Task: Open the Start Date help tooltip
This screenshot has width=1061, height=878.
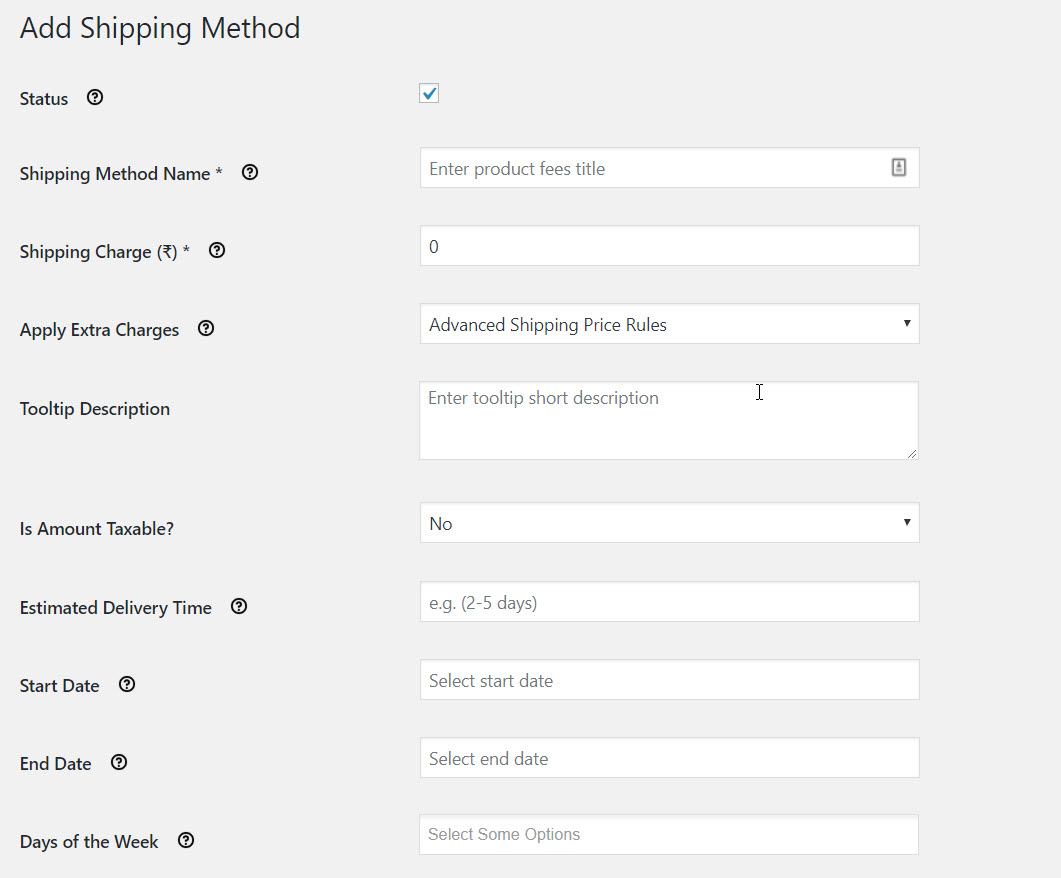Action: point(126,684)
